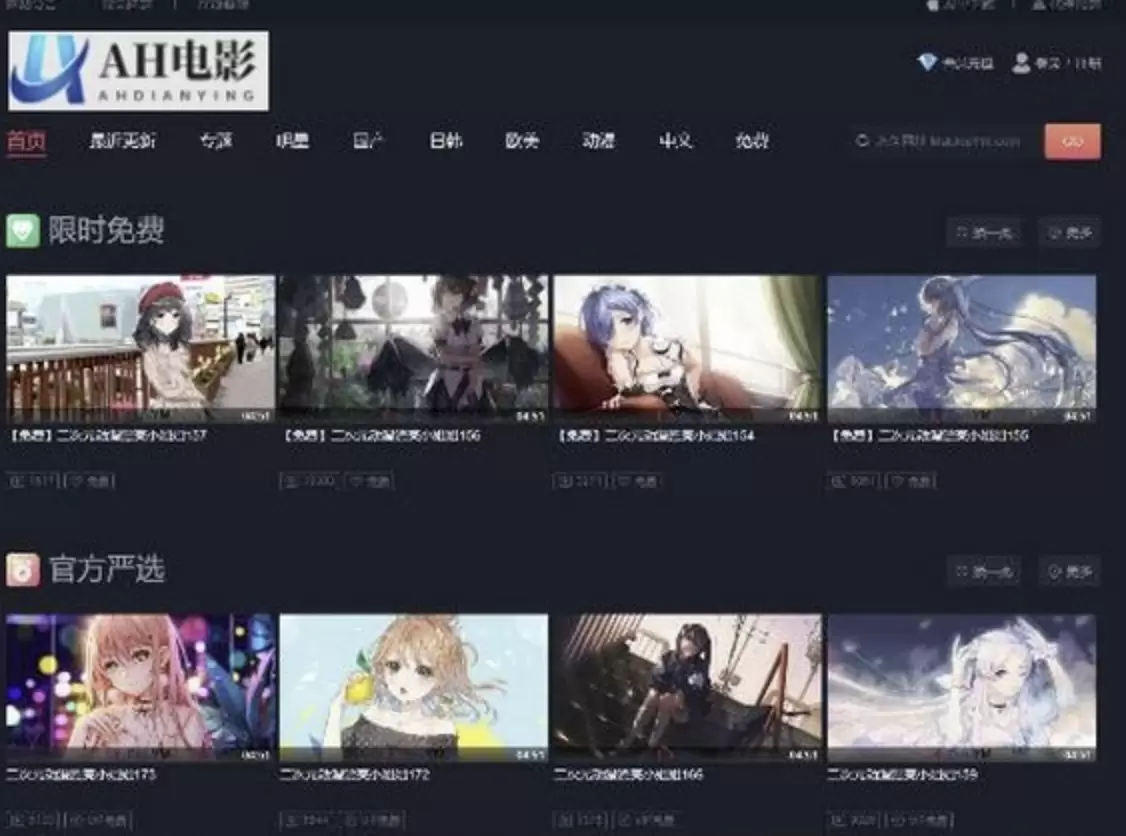This screenshot has height=836, width=1126.
Task: Click the 免费 tag under video 156
Action: [x=370, y=480]
